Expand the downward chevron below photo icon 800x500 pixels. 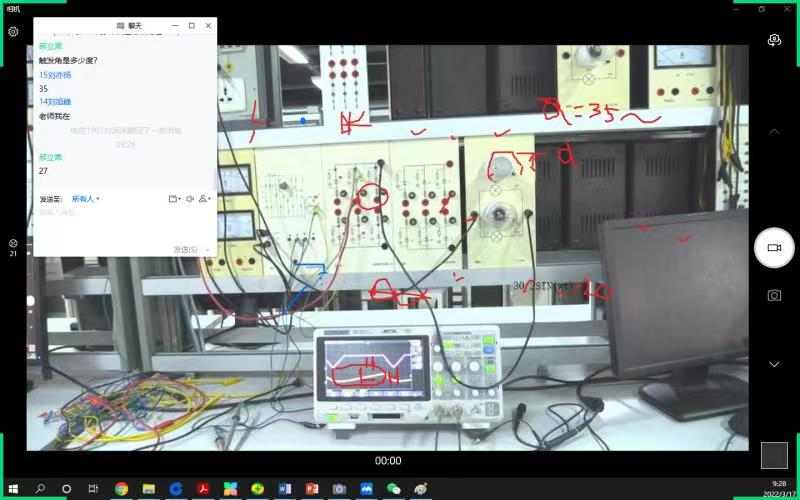774,364
